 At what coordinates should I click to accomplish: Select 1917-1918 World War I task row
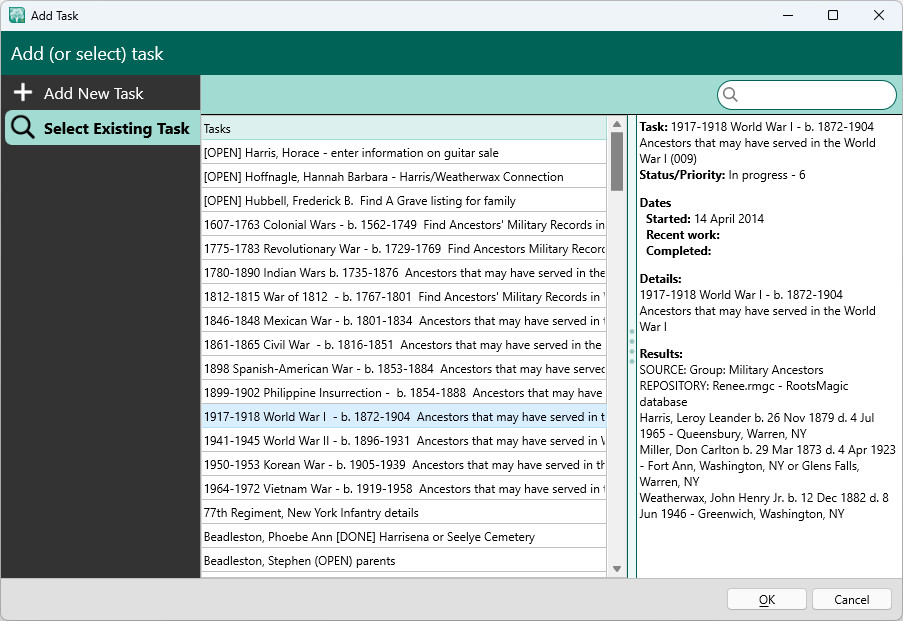click(x=404, y=416)
